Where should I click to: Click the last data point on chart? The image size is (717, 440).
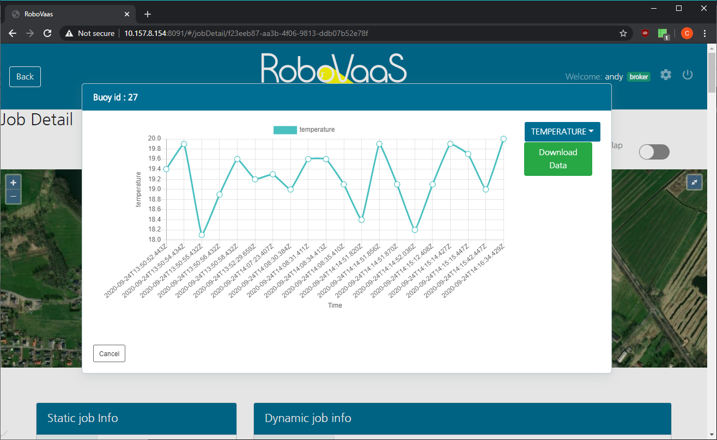coord(503,140)
